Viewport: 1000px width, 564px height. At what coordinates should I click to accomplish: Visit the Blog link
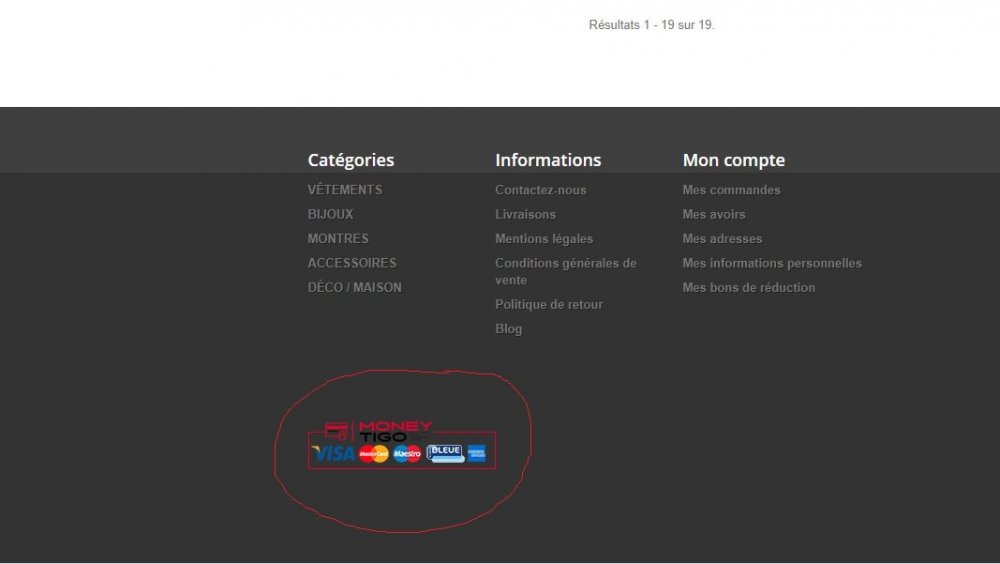click(x=508, y=329)
